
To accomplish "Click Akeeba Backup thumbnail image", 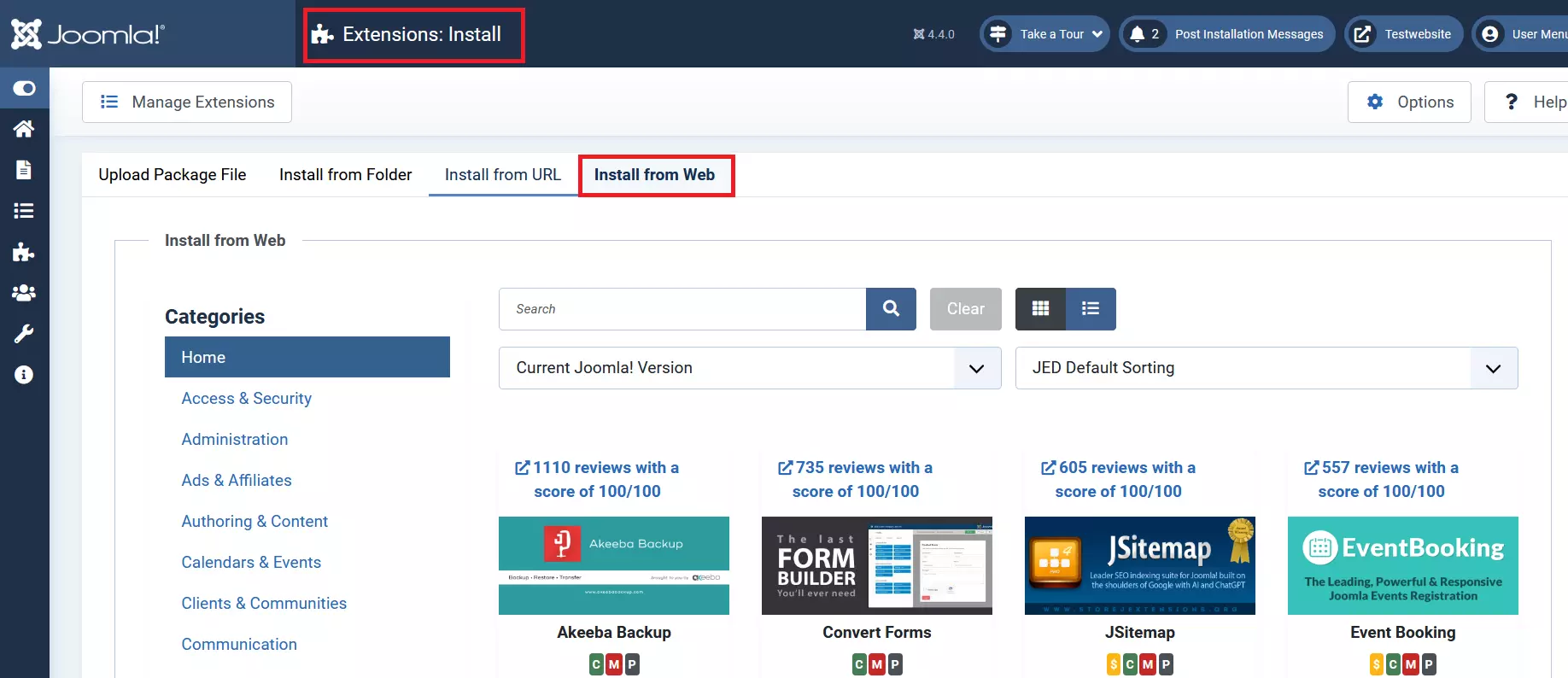I will [x=614, y=565].
